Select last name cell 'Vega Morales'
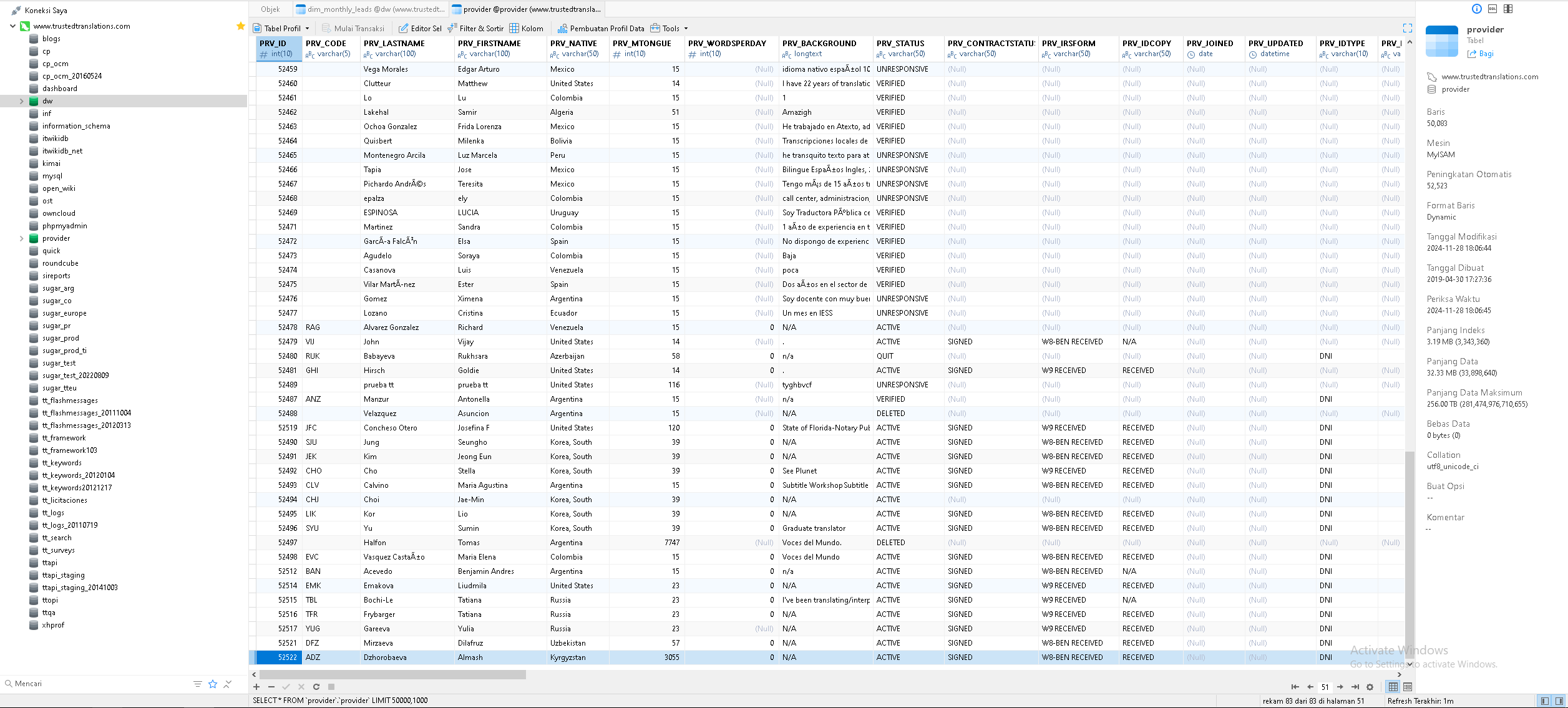This screenshot has height=708, width=1568. click(x=407, y=69)
